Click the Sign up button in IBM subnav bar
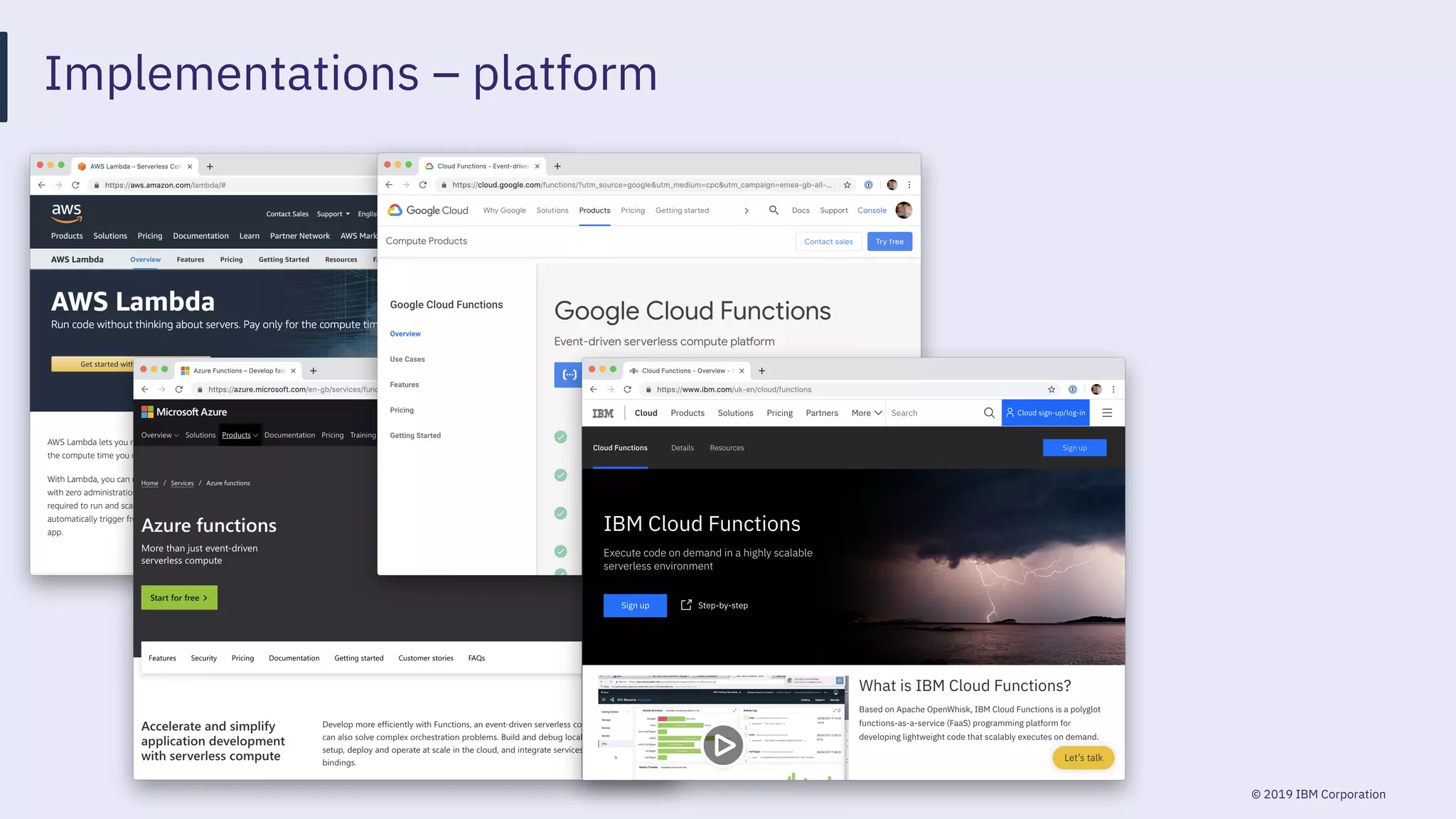The width and height of the screenshot is (1456, 819). pos(1074,448)
